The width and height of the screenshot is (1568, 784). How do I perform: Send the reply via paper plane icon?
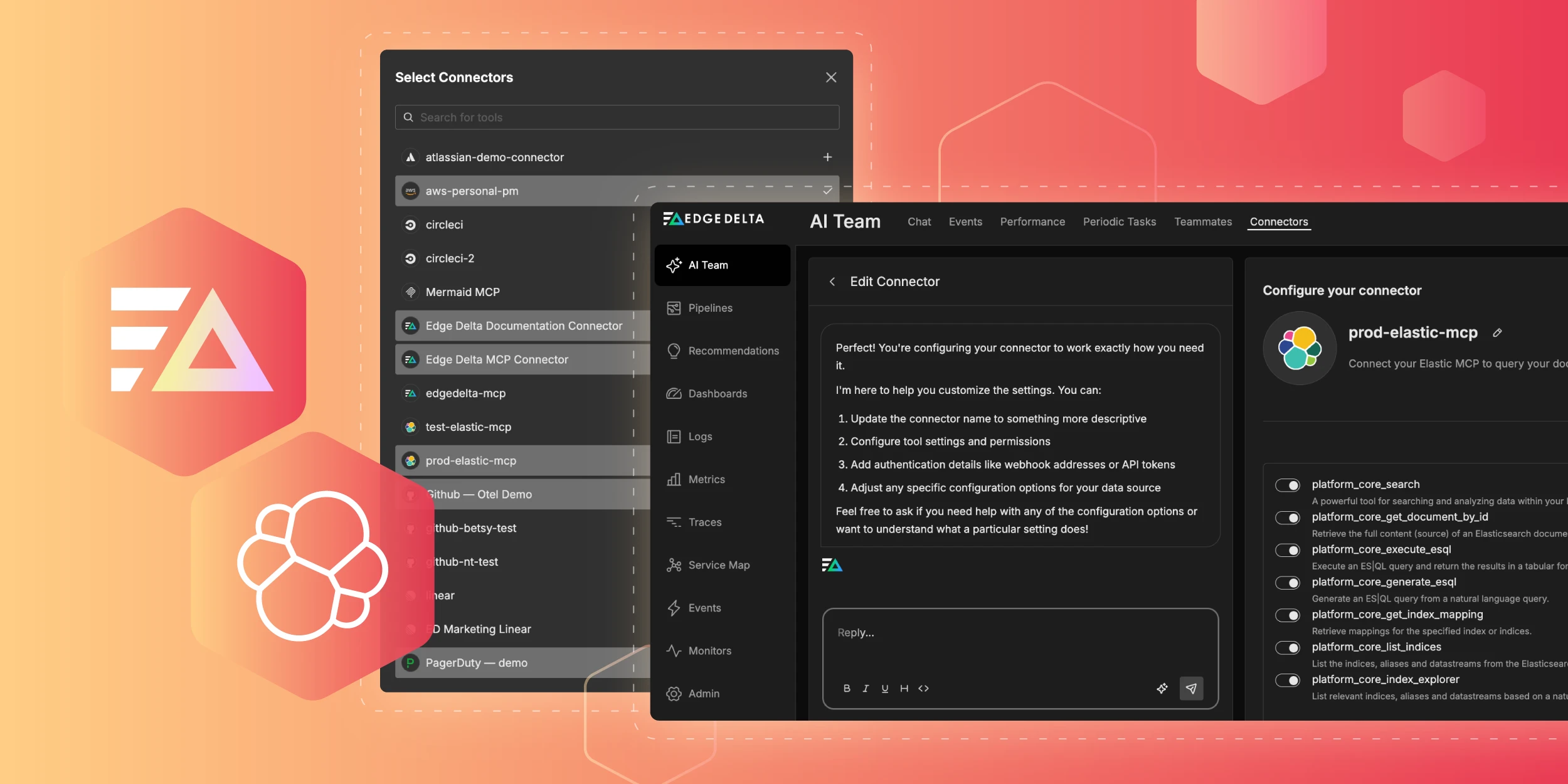1191,688
